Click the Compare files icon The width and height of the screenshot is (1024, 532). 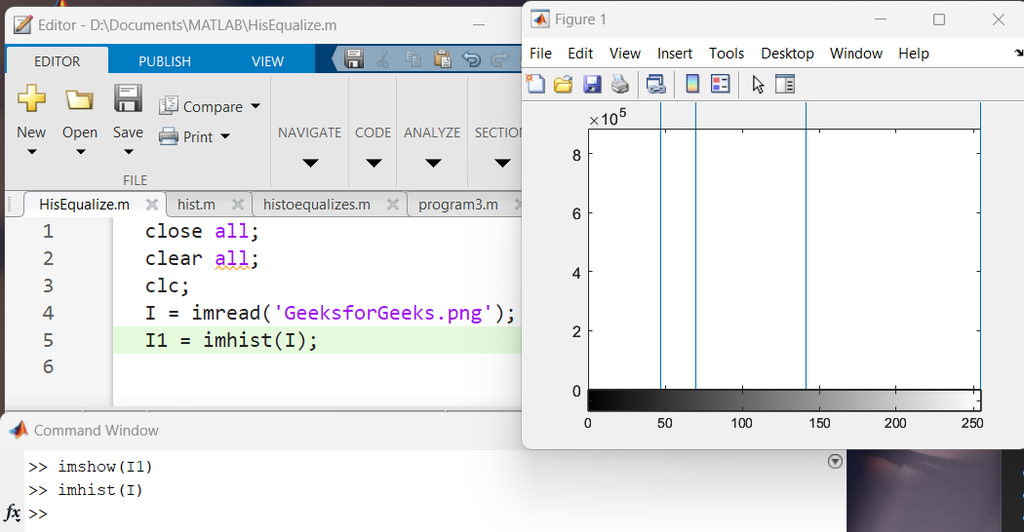point(168,105)
